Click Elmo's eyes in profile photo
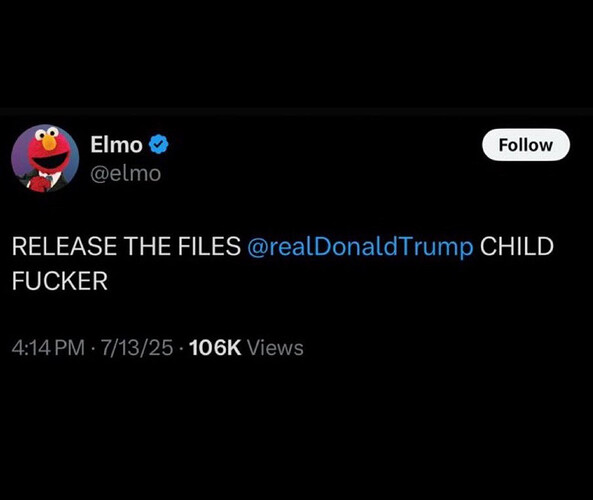The image size is (593, 500). pyautogui.click(x=47, y=133)
